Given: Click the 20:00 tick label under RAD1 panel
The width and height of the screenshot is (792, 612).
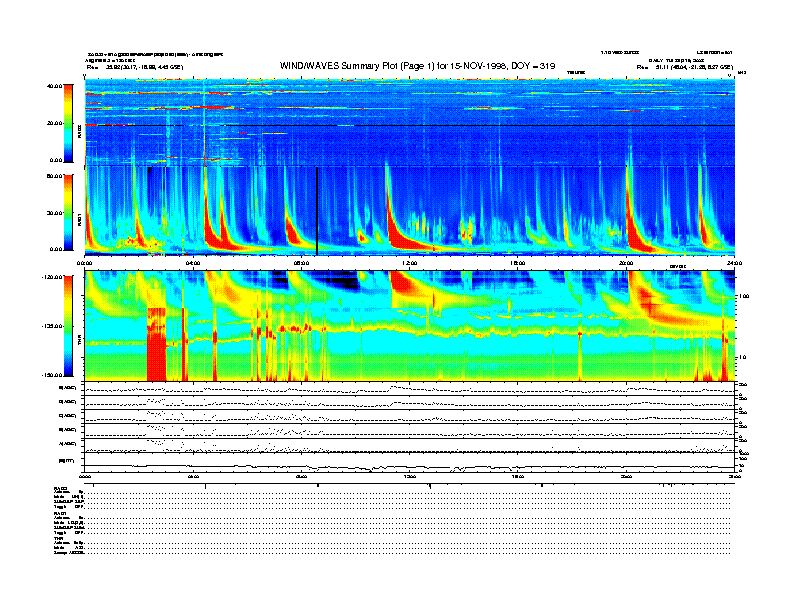Looking at the screenshot, I should click(626, 263).
